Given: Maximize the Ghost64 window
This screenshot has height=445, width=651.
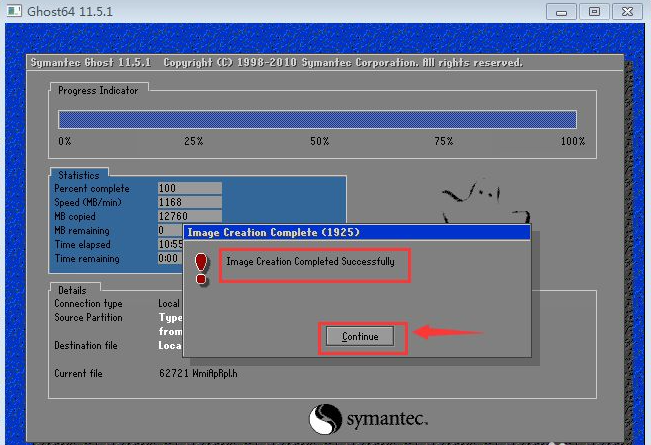Looking at the screenshot, I should 593,11.
